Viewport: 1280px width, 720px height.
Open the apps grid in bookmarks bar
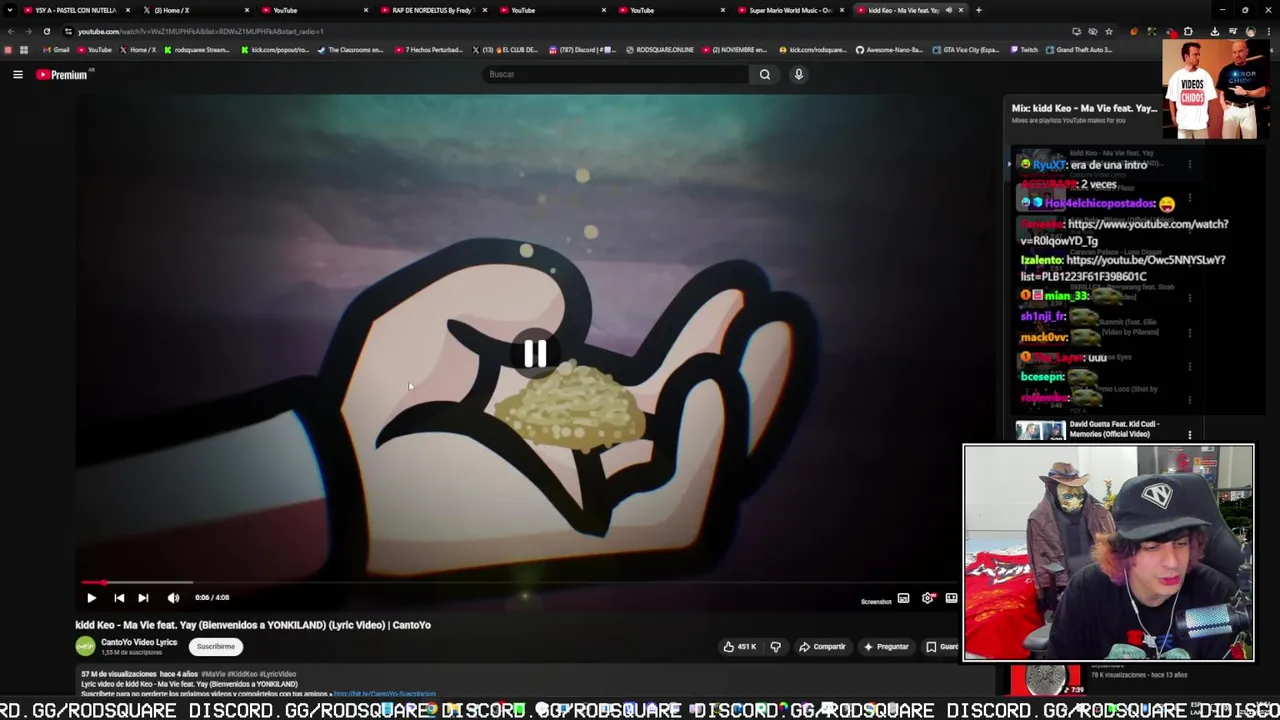click(x=24, y=50)
